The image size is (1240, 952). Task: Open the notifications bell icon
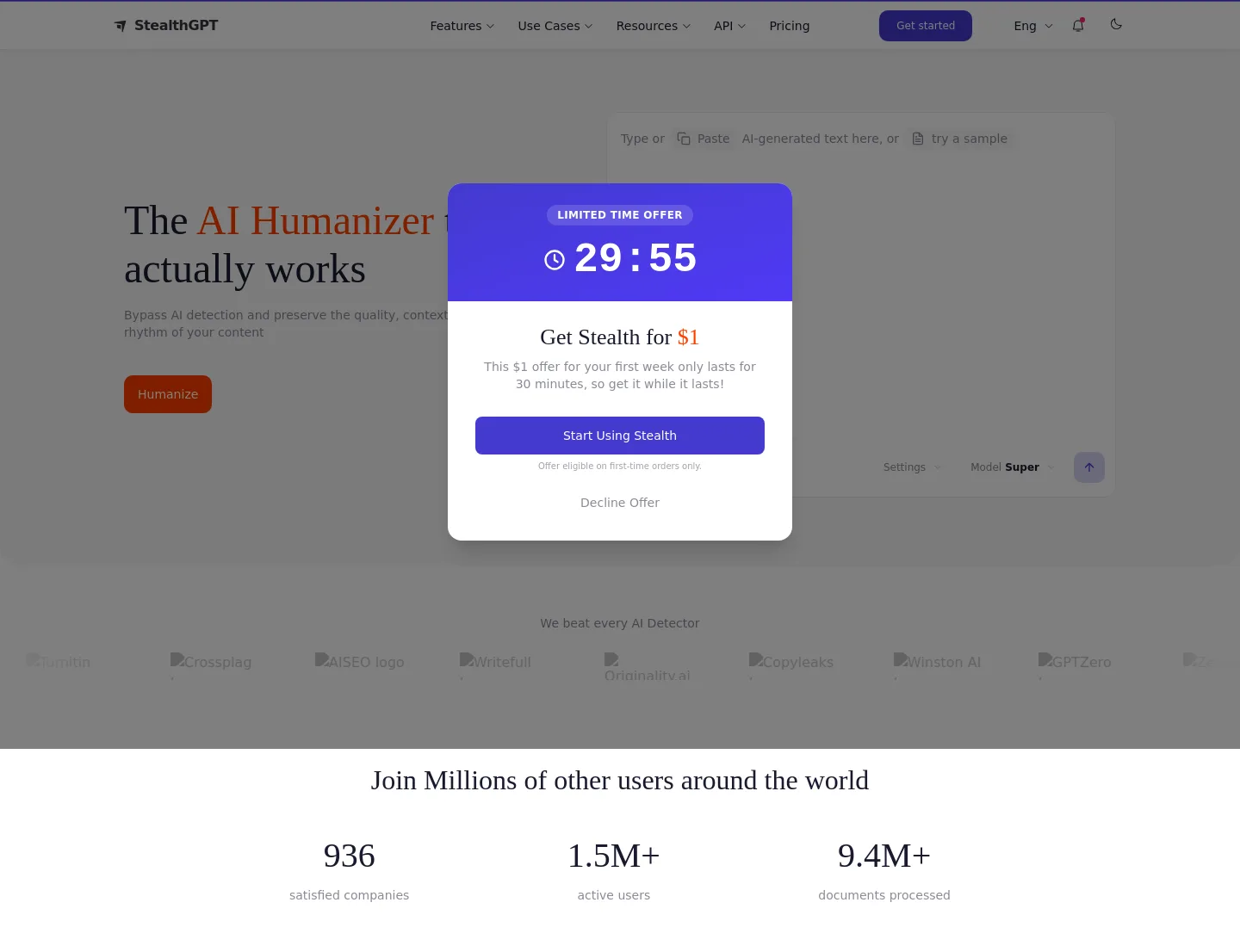[1078, 26]
